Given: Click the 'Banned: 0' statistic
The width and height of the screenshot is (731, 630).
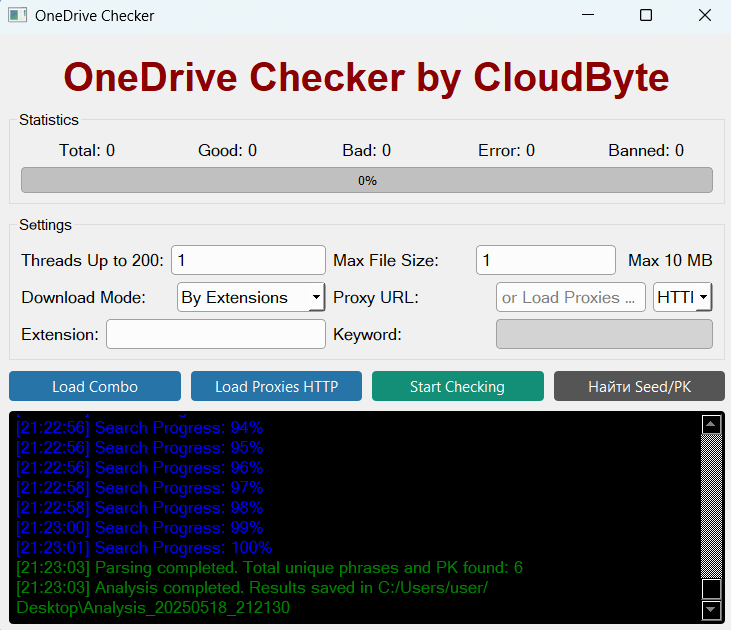Looking at the screenshot, I should 646,150.
